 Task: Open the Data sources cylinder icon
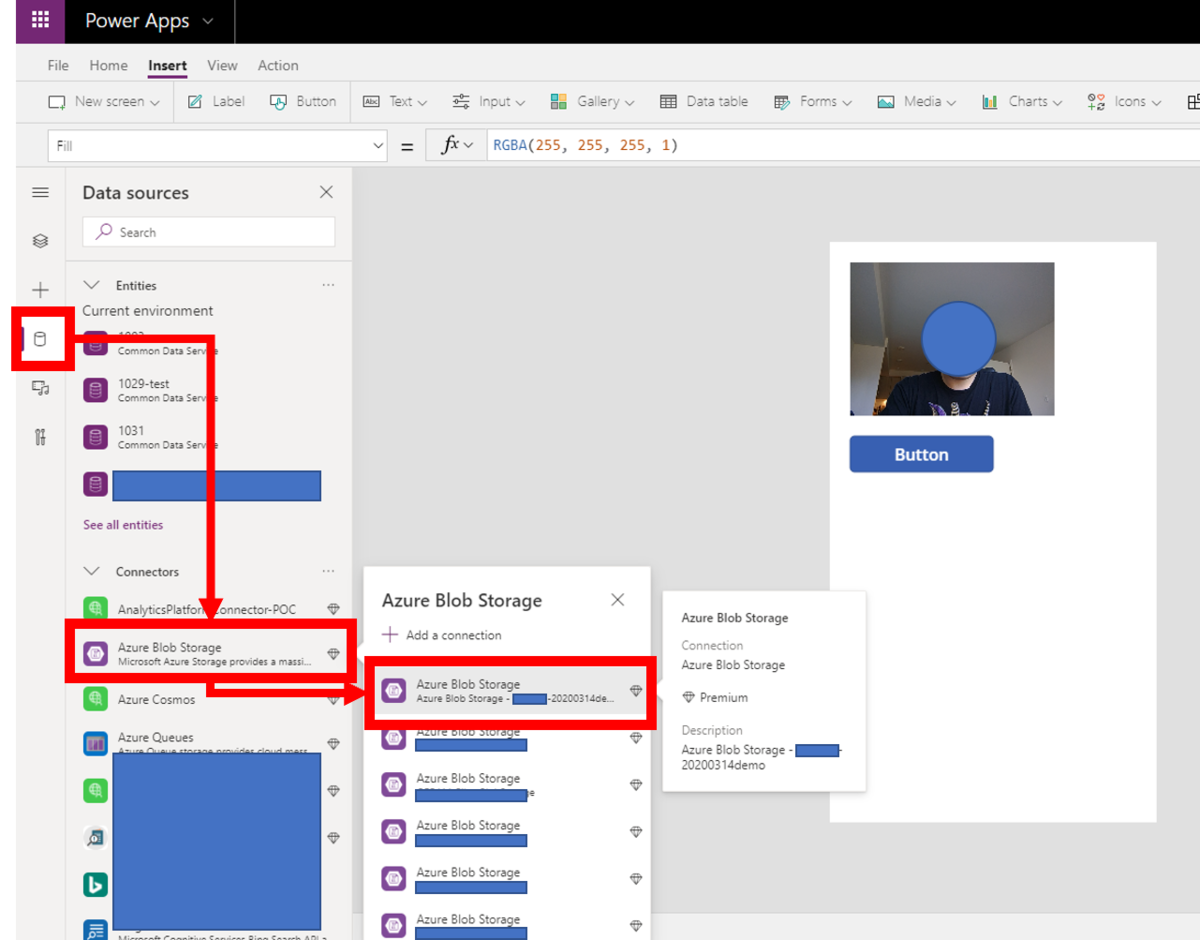pos(40,339)
